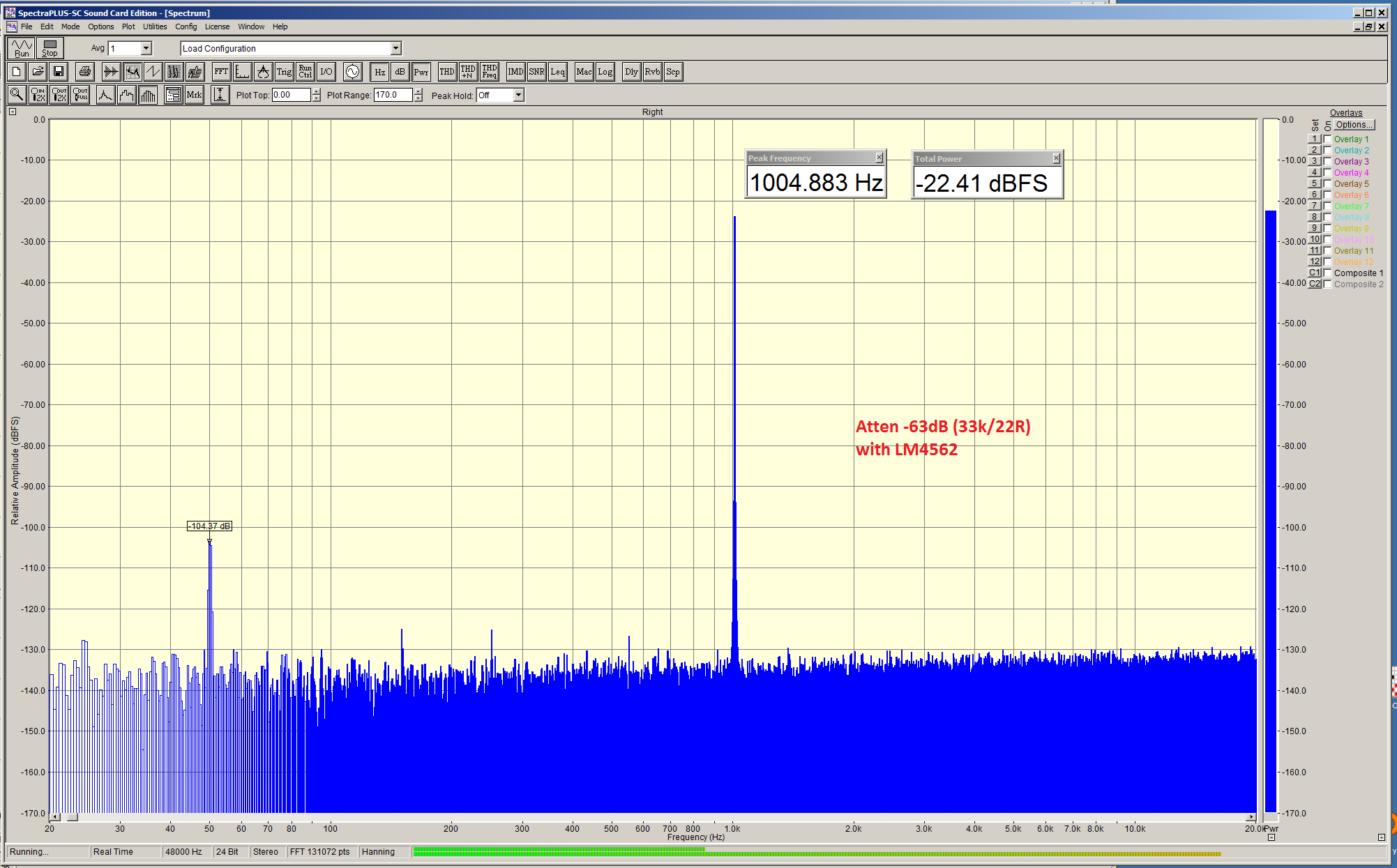Image resolution: width=1397 pixels, height=868 pixels.
Task: Click the Plot Top input field
Action: click(x=291, y=96)
